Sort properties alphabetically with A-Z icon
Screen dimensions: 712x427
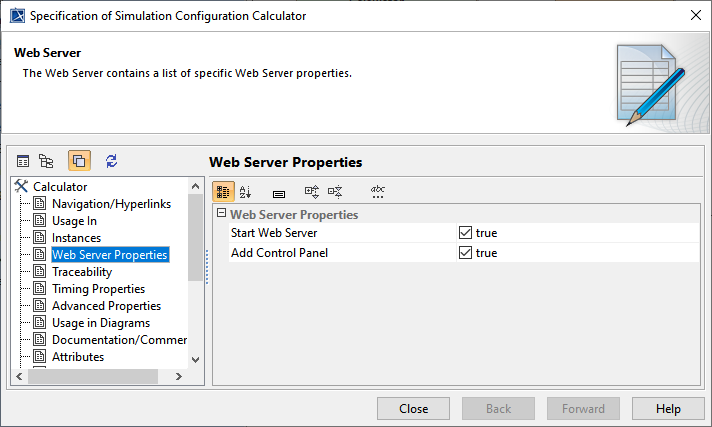[x=247, y=192]
